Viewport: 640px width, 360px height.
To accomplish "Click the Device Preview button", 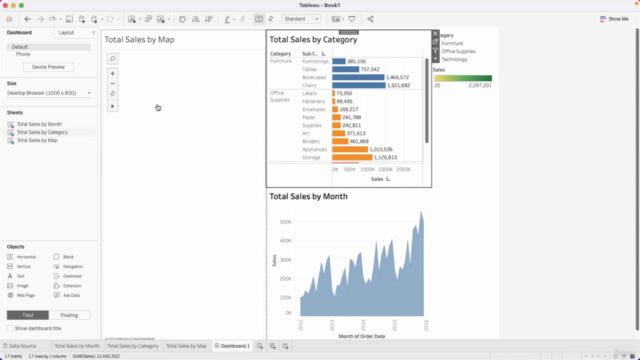I will point(48,67).
